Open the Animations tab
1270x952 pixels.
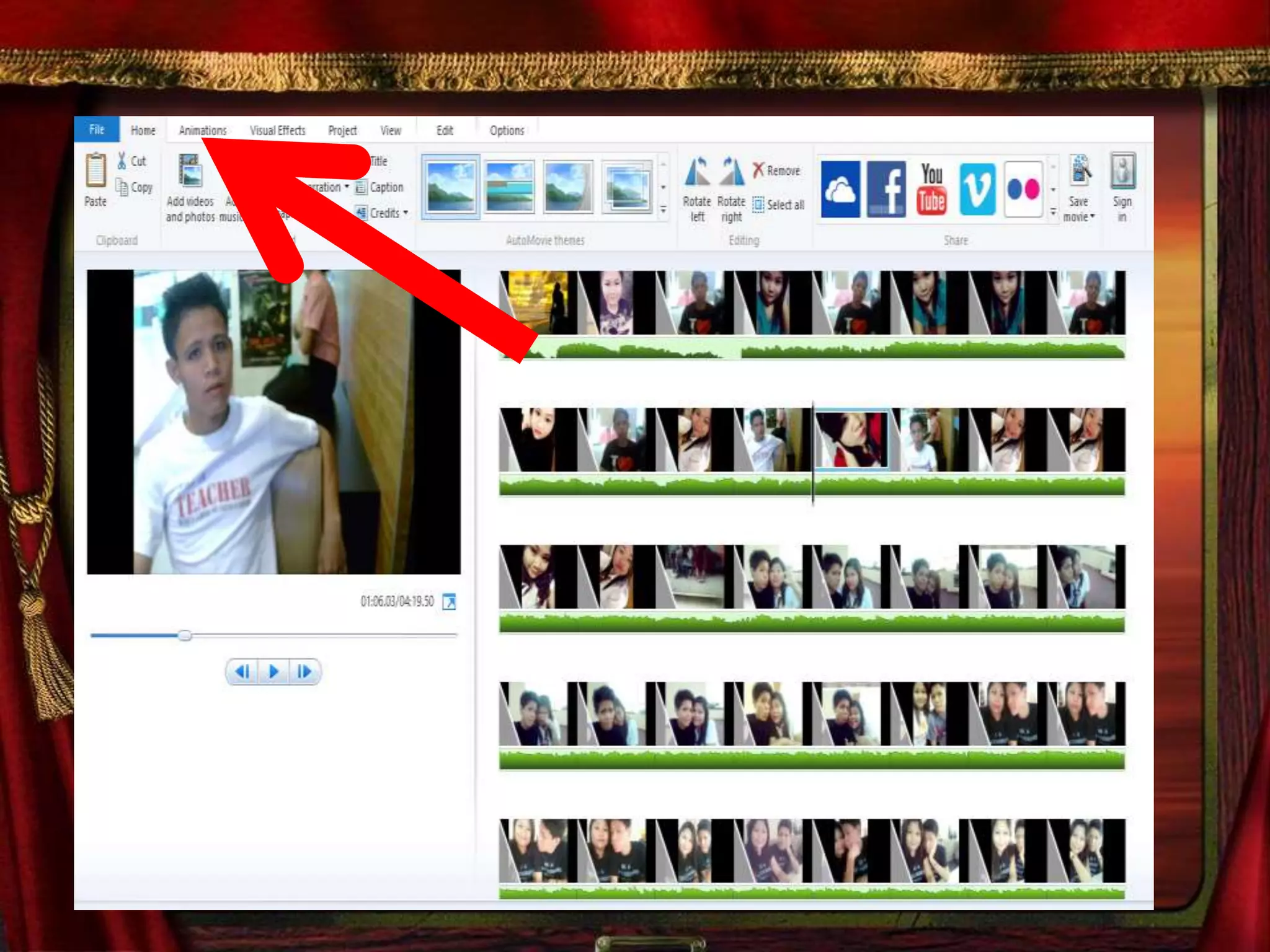click(203, 130)
